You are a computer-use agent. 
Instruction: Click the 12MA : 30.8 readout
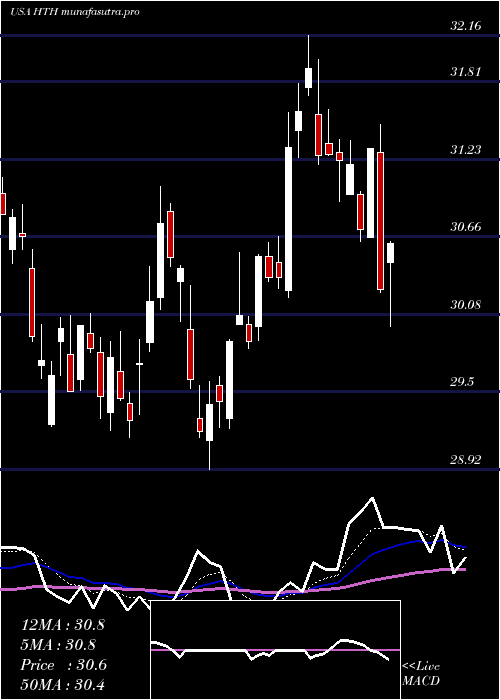[x=63, y=625]
